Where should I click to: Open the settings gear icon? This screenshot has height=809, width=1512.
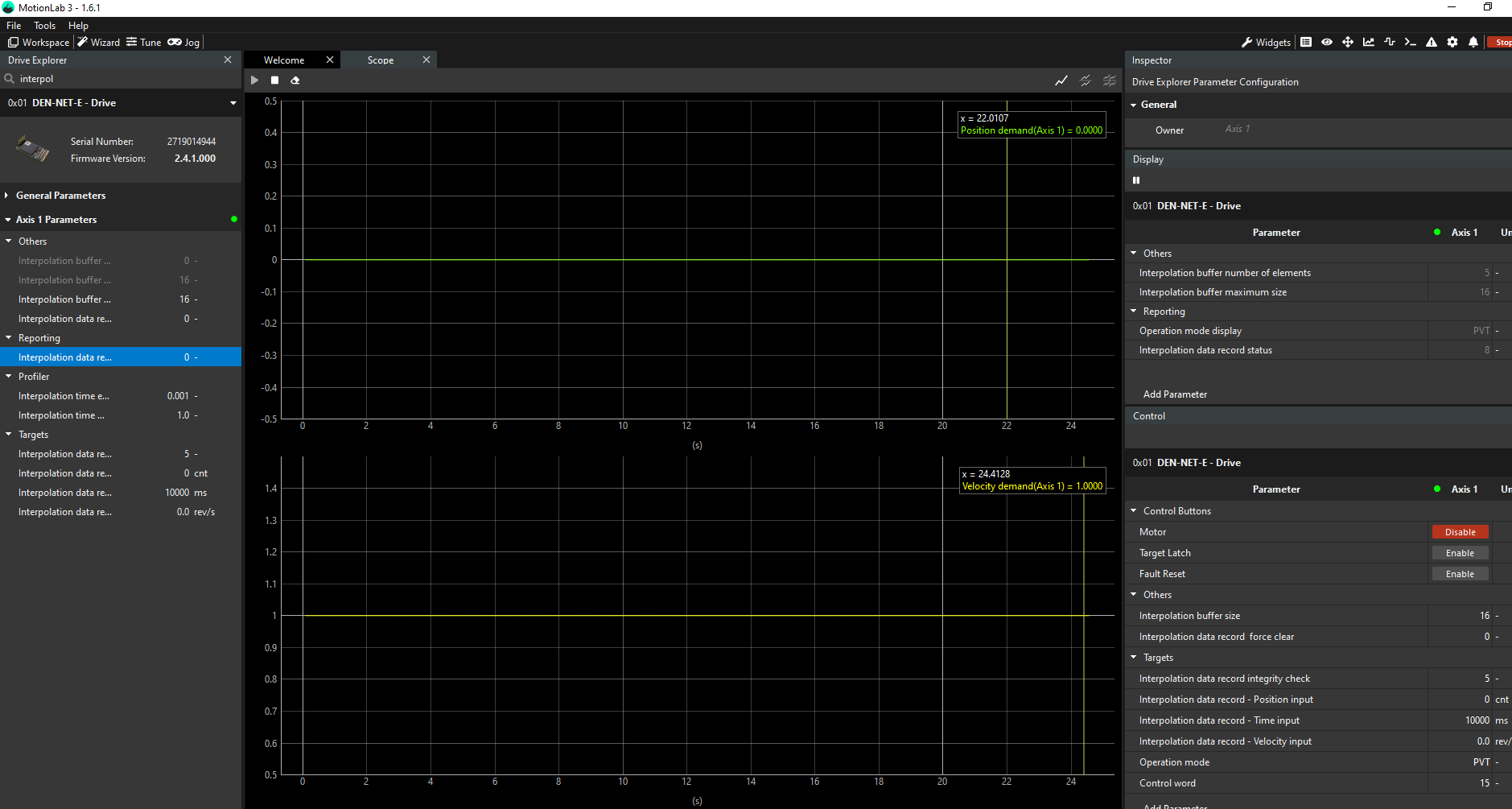(1452, 43)
